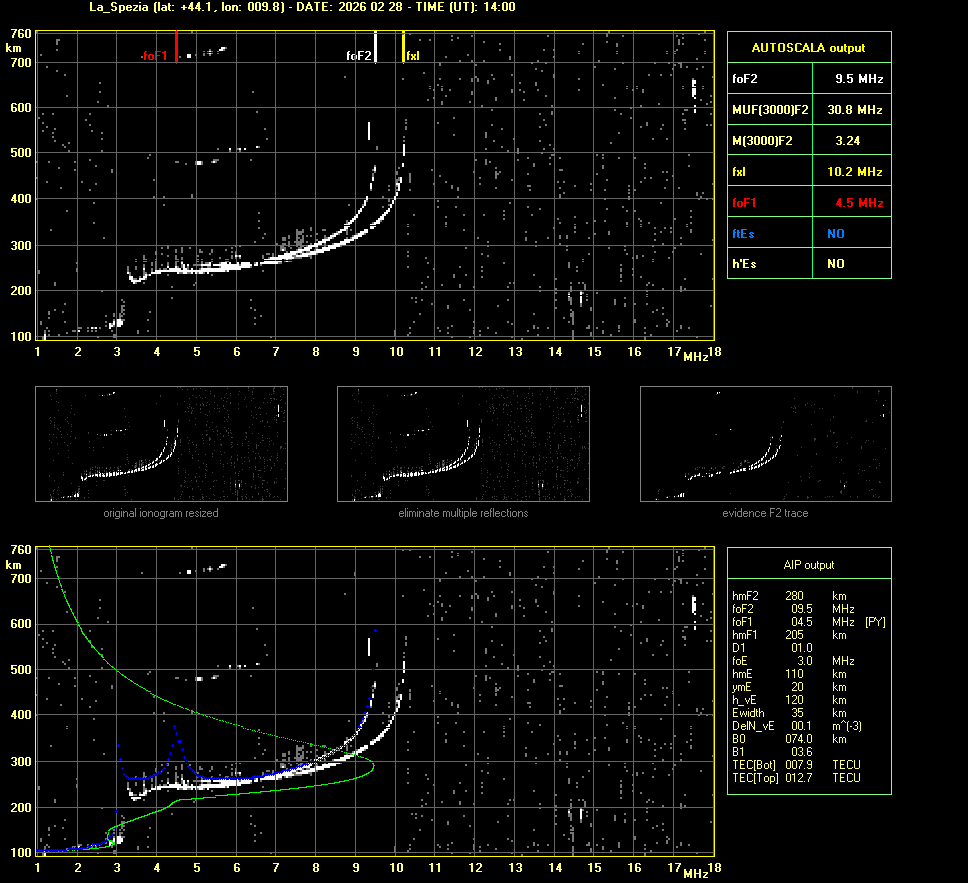
Task: Select the eliminate multiple reflections thumbnail
Action: coord(463,444)
